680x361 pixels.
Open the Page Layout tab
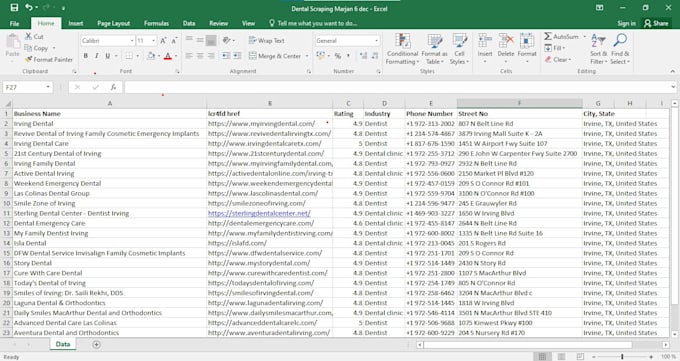114,23
